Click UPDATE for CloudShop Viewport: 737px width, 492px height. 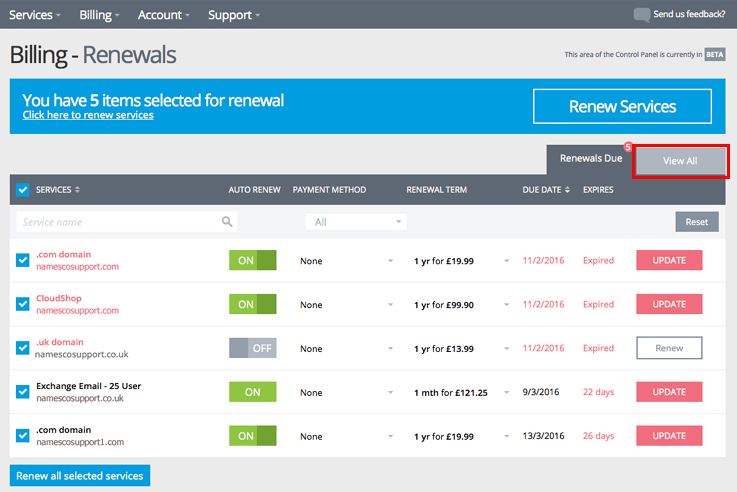pos(669,304)
